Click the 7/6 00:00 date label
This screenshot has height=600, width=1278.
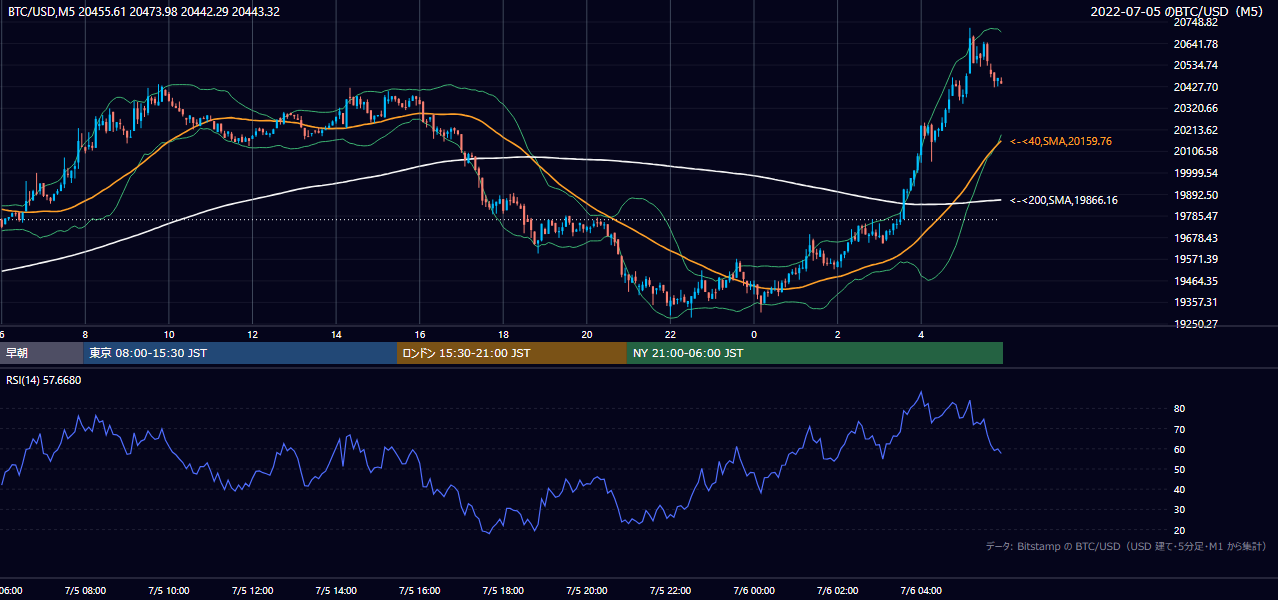(754, 591)
